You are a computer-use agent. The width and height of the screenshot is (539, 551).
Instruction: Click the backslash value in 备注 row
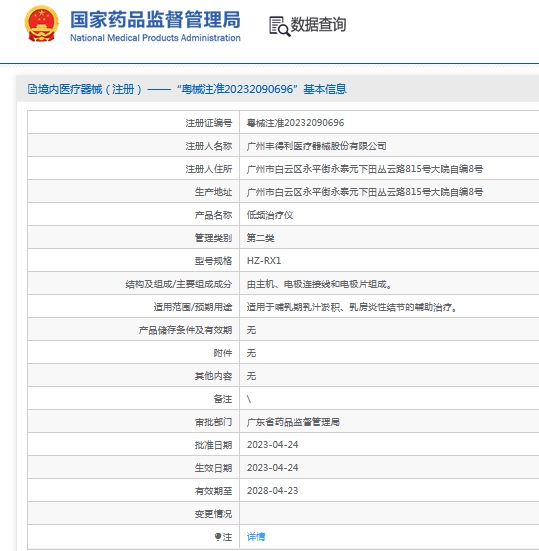(x=249, y=399)
